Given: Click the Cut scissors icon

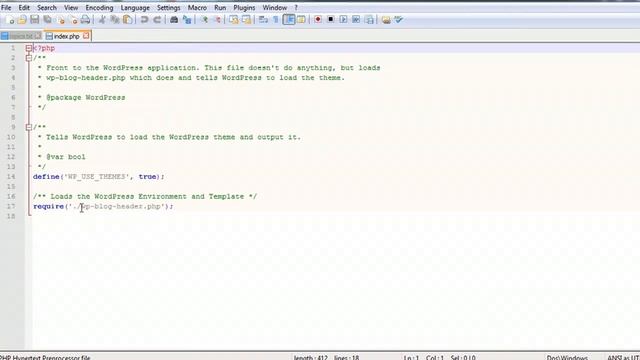Looking at the screenshot, I should click(102, 20).
